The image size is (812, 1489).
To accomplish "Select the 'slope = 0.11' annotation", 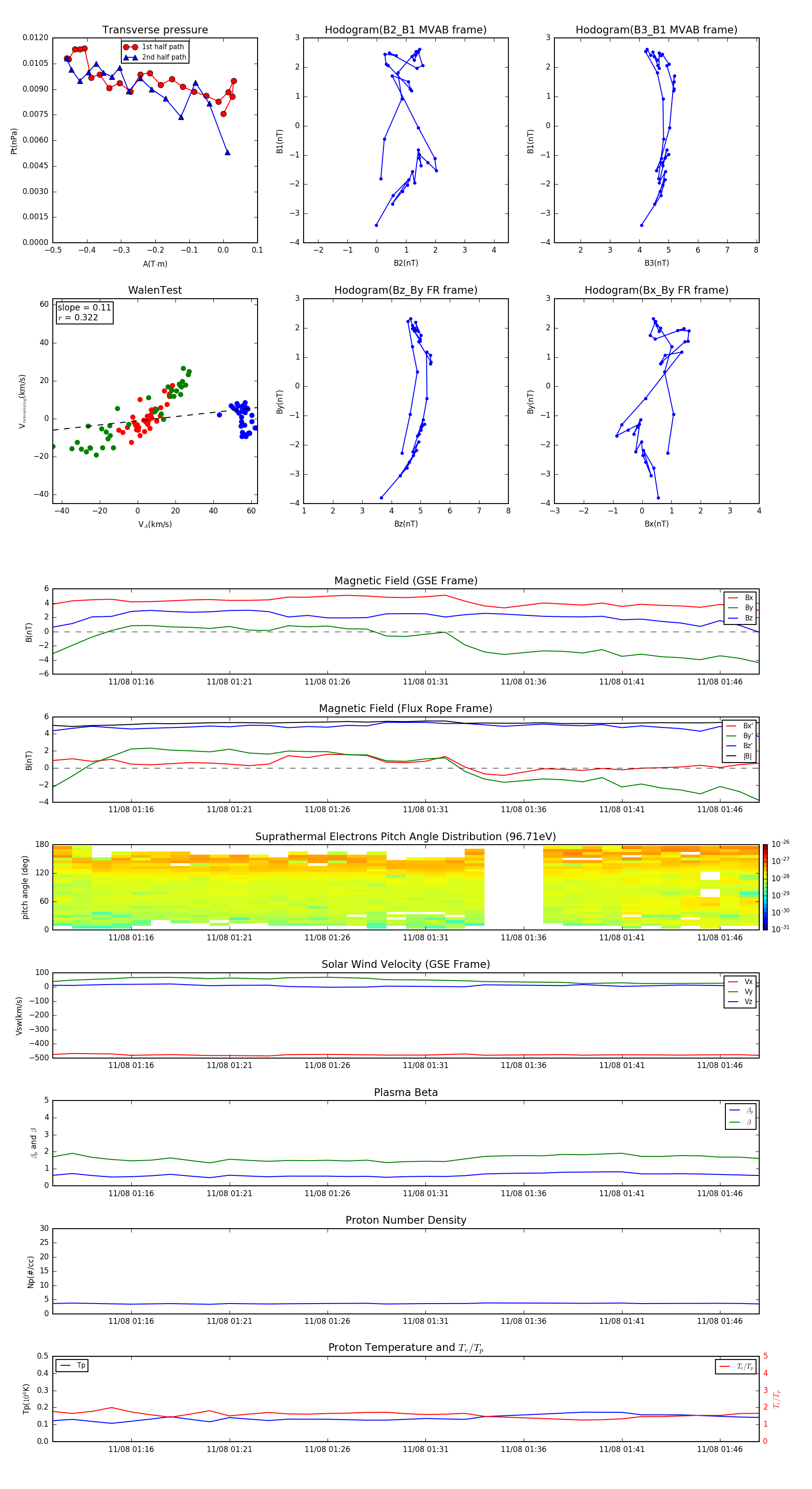I will point(84,308).
